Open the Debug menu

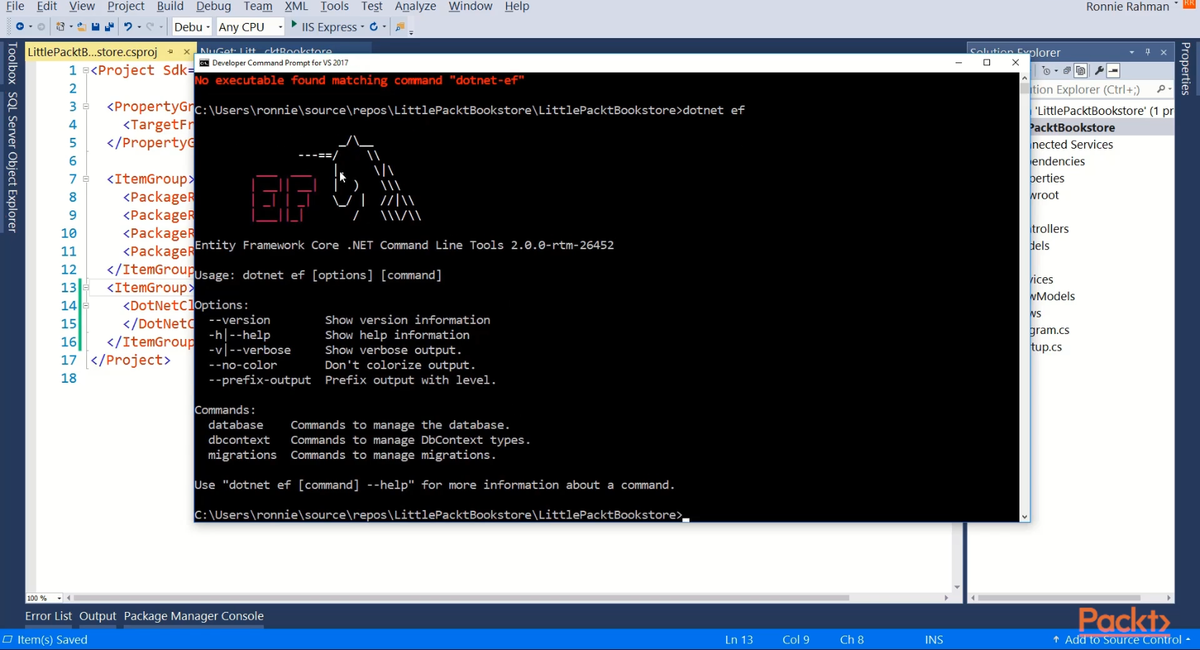213,6
